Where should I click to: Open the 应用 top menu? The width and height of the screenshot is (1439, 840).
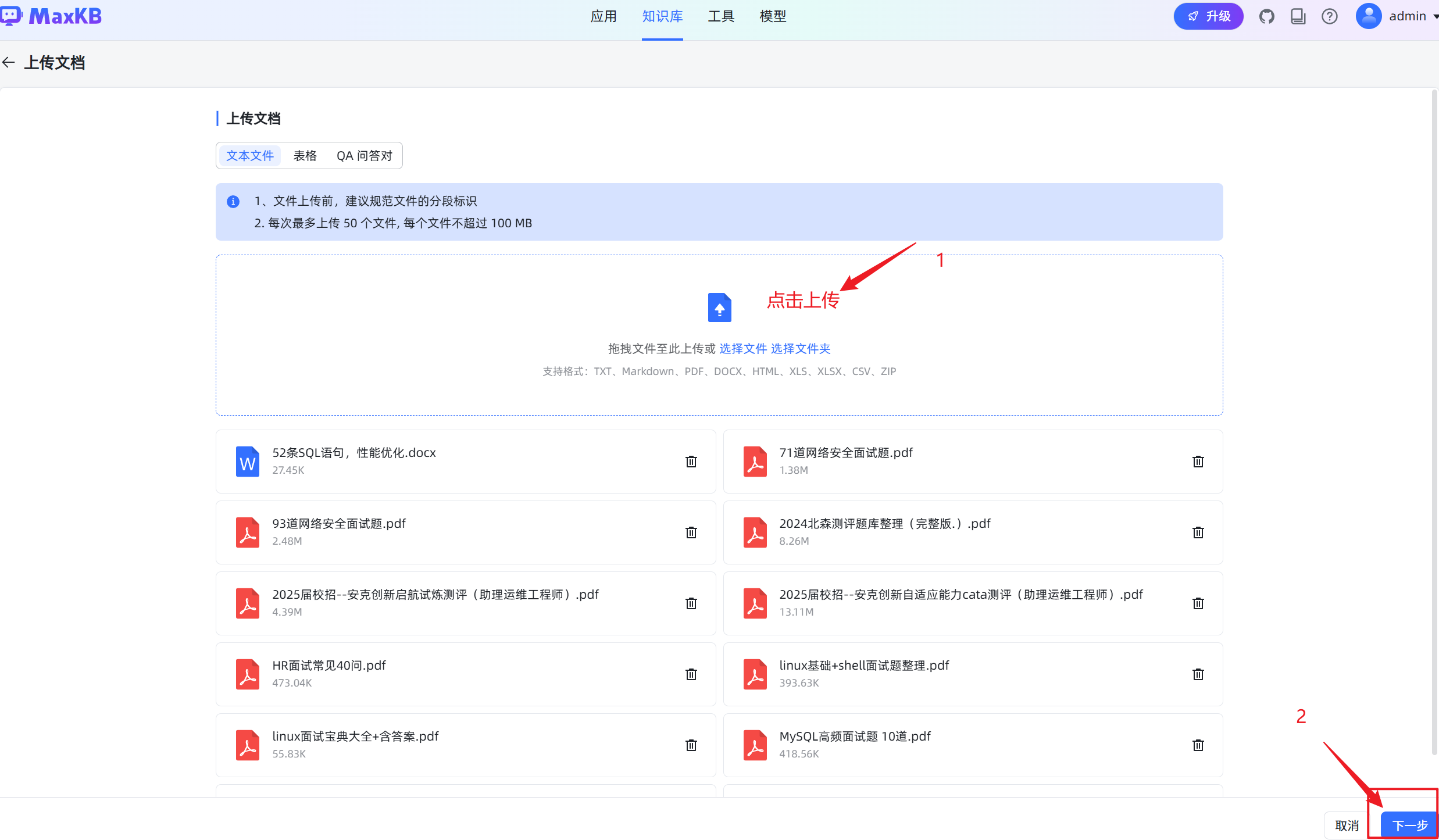tap(603, 16)
